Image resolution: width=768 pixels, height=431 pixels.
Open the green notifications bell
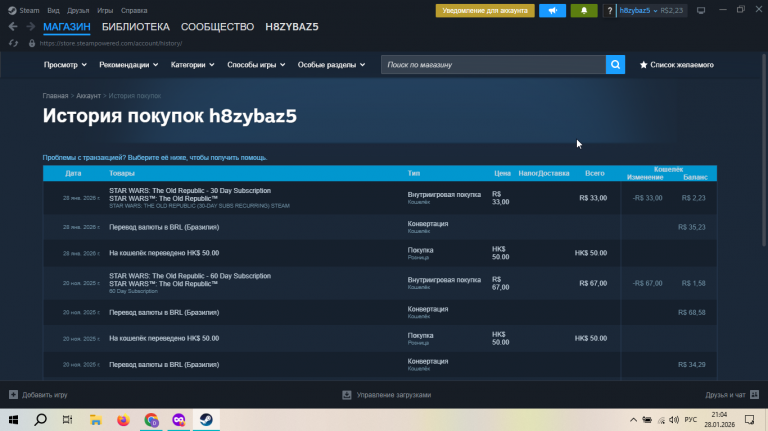[x=584, y=11]
